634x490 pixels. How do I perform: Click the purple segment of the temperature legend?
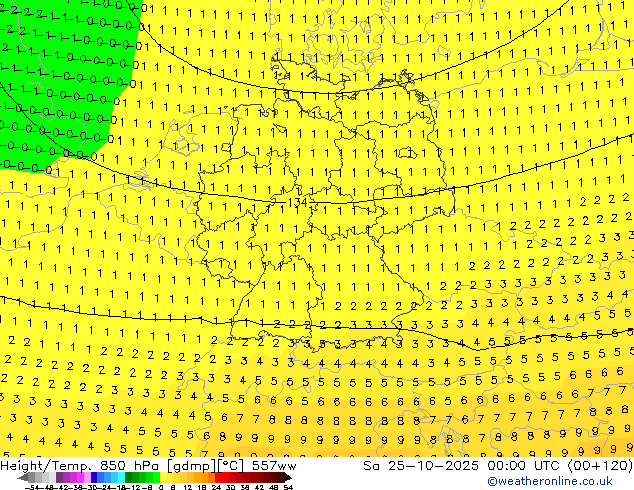pyautogui.click(x=73, y=477)
